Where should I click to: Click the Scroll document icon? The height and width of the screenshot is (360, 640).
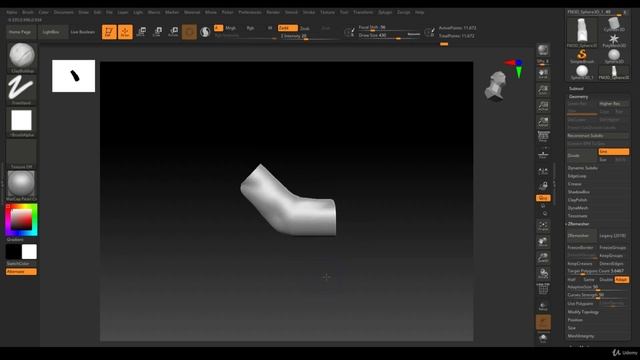click(x=543, y=74)
